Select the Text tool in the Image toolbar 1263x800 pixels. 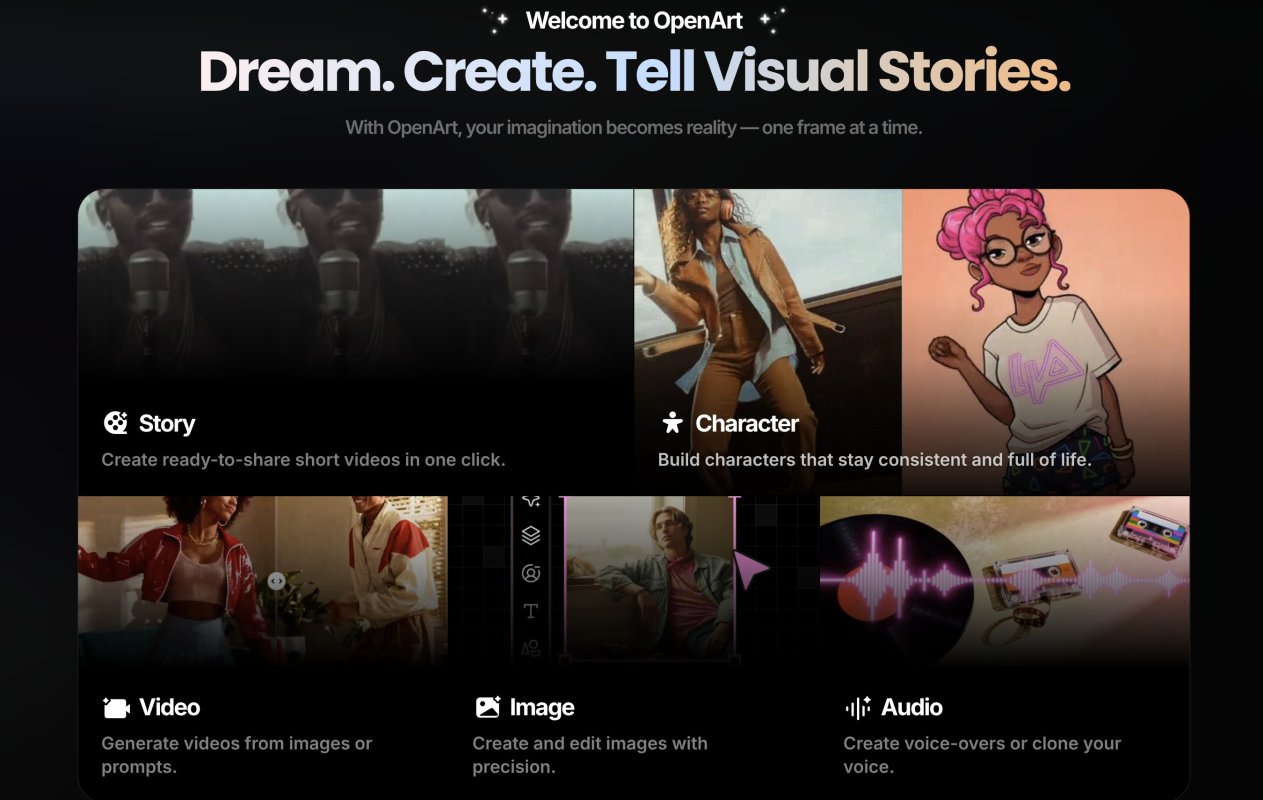530,611
